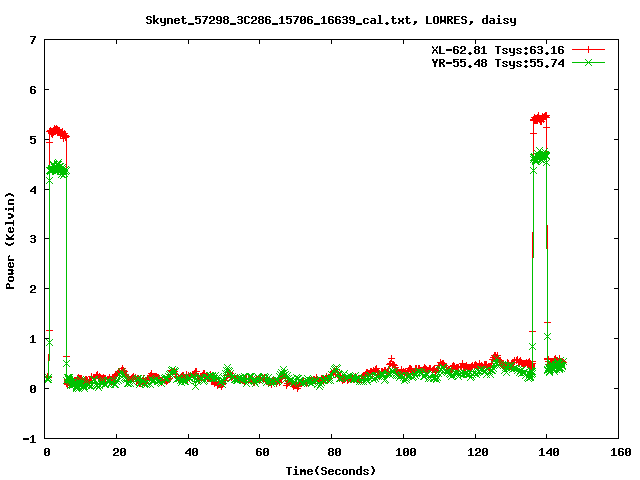Click the y-axis tick label 5
Viewport: 640px width, 480px height.
[x=33, y=140]
